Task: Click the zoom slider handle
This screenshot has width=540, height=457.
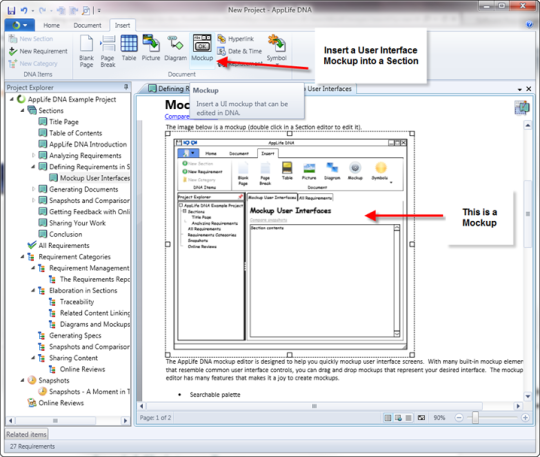Action: [x=475, y=418]
